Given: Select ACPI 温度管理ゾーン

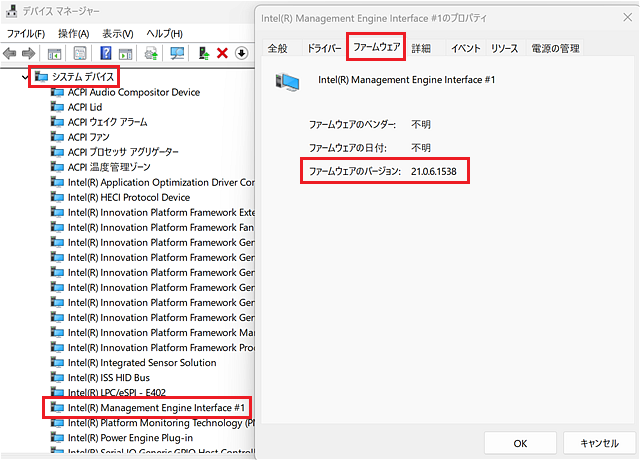Looking at the screenshot, I should point(109,167).
